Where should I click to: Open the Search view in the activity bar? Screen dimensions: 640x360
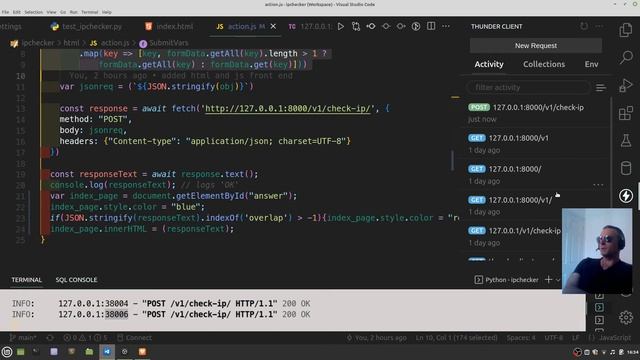626,57
